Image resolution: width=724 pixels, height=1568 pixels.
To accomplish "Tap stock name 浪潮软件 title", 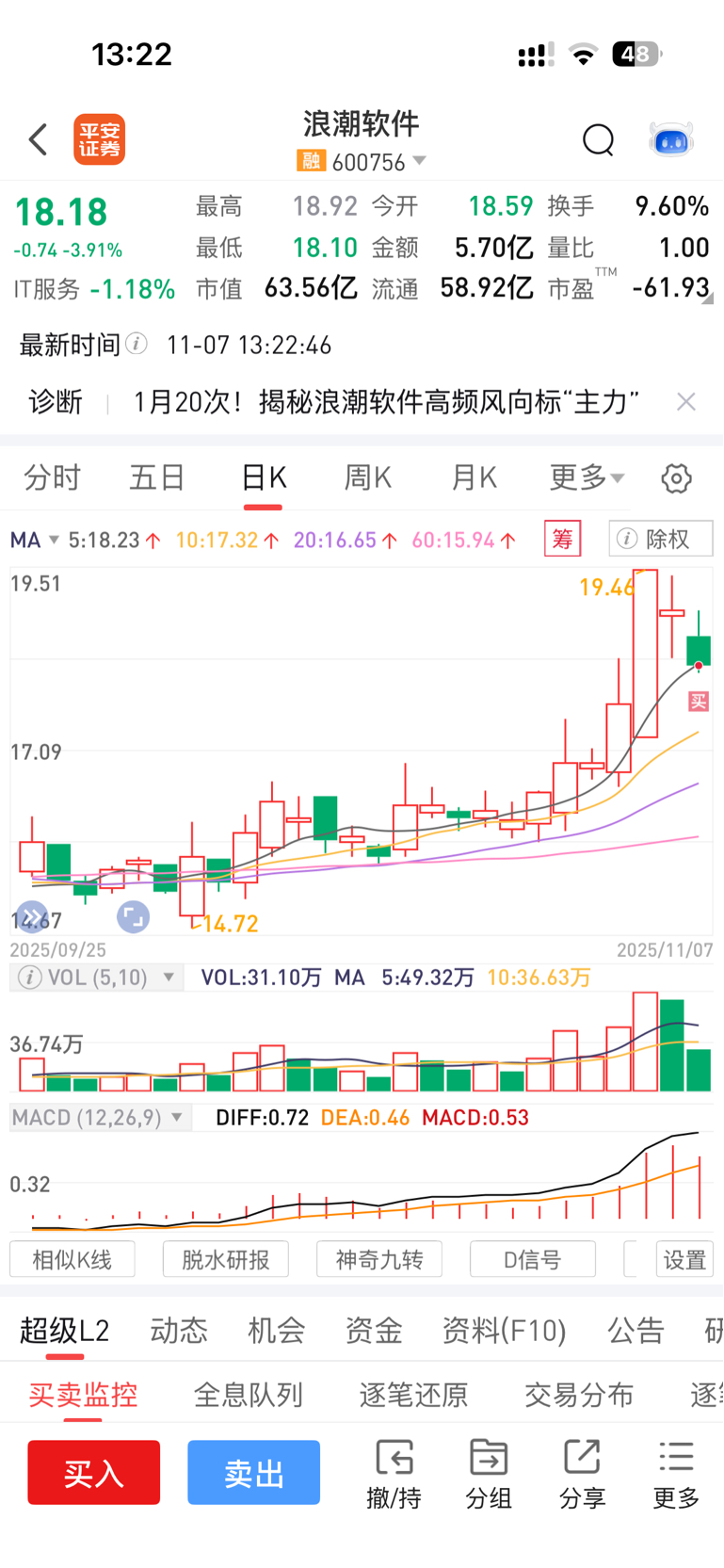I will tap(362, 123).
